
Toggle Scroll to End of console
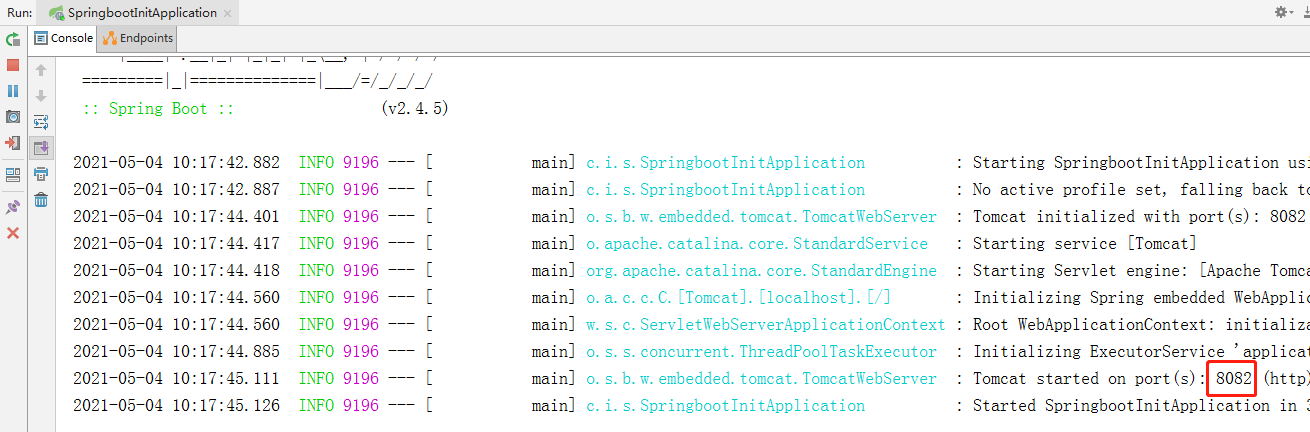41,148
